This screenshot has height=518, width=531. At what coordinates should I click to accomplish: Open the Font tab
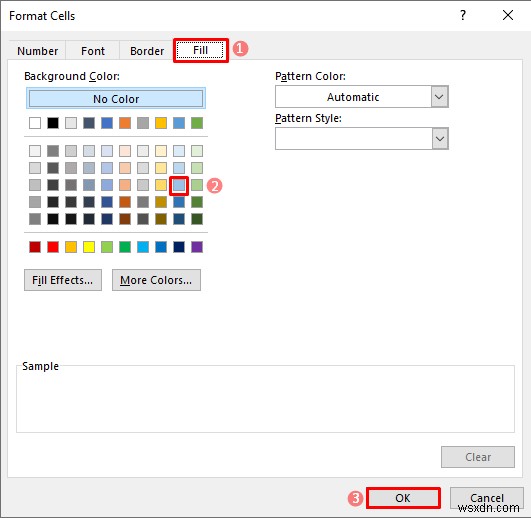93,51
